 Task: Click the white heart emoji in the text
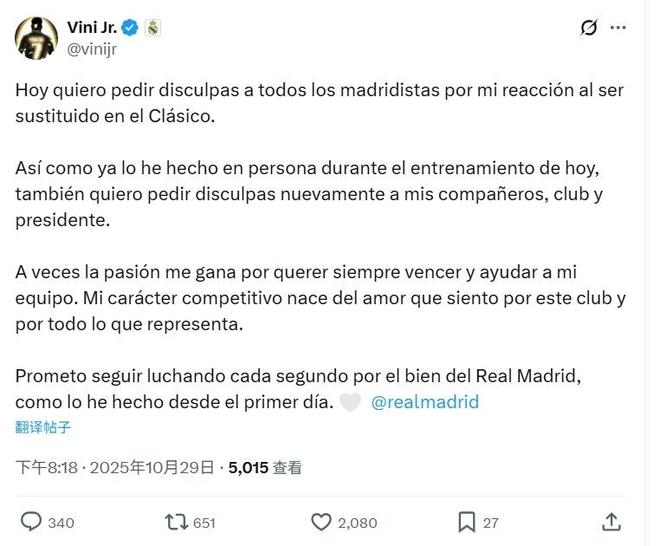[350, 402]
